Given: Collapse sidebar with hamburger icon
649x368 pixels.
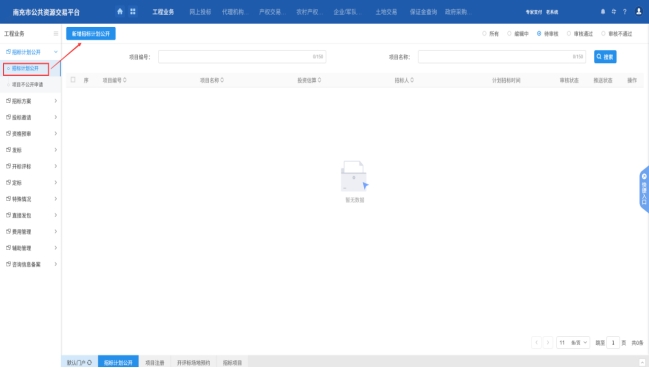Looking at the screenshot, I should pyautogui.click(x=56, y=34).
